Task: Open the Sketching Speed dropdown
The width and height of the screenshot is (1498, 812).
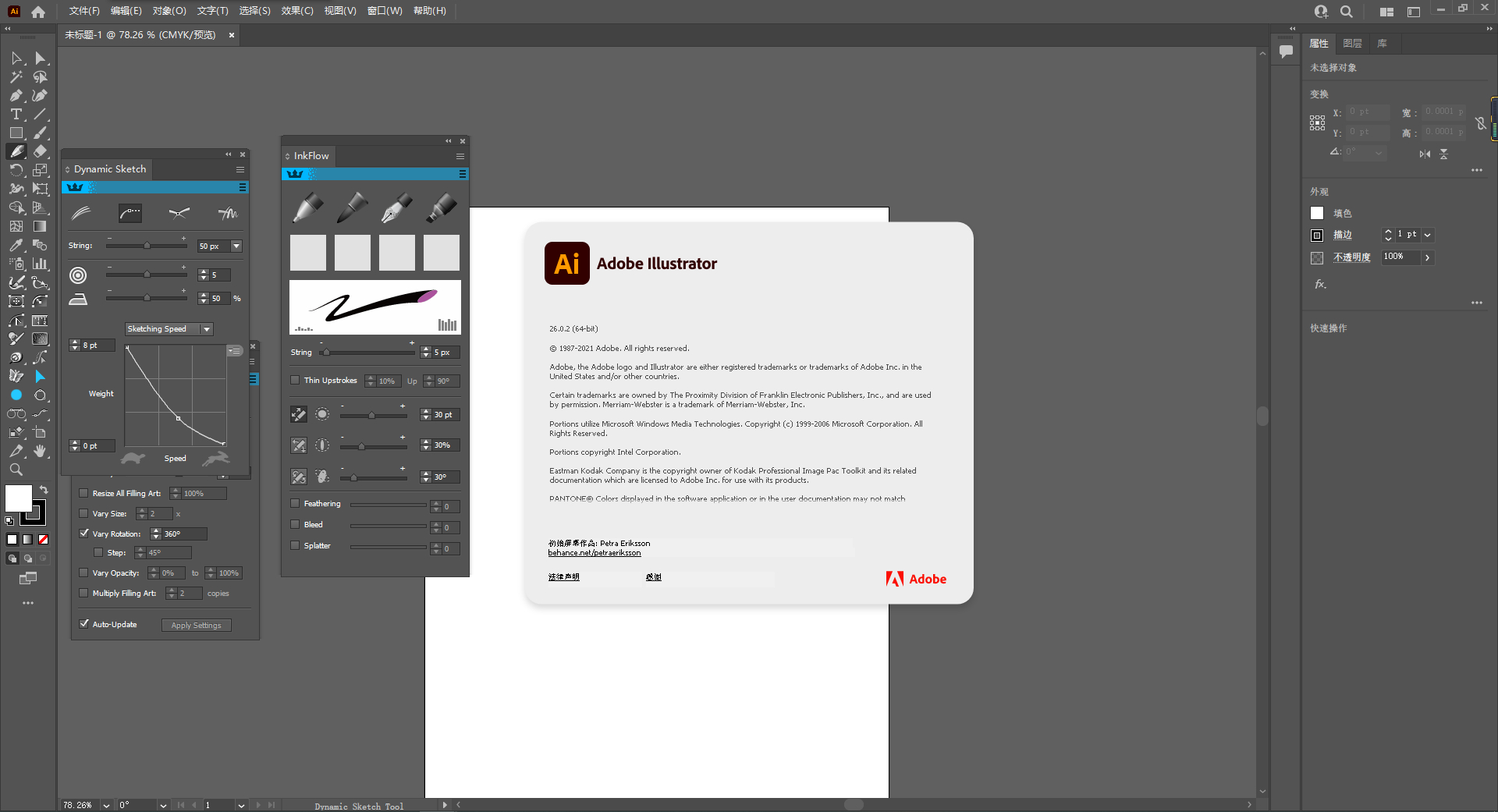Action: click(169, 329)
